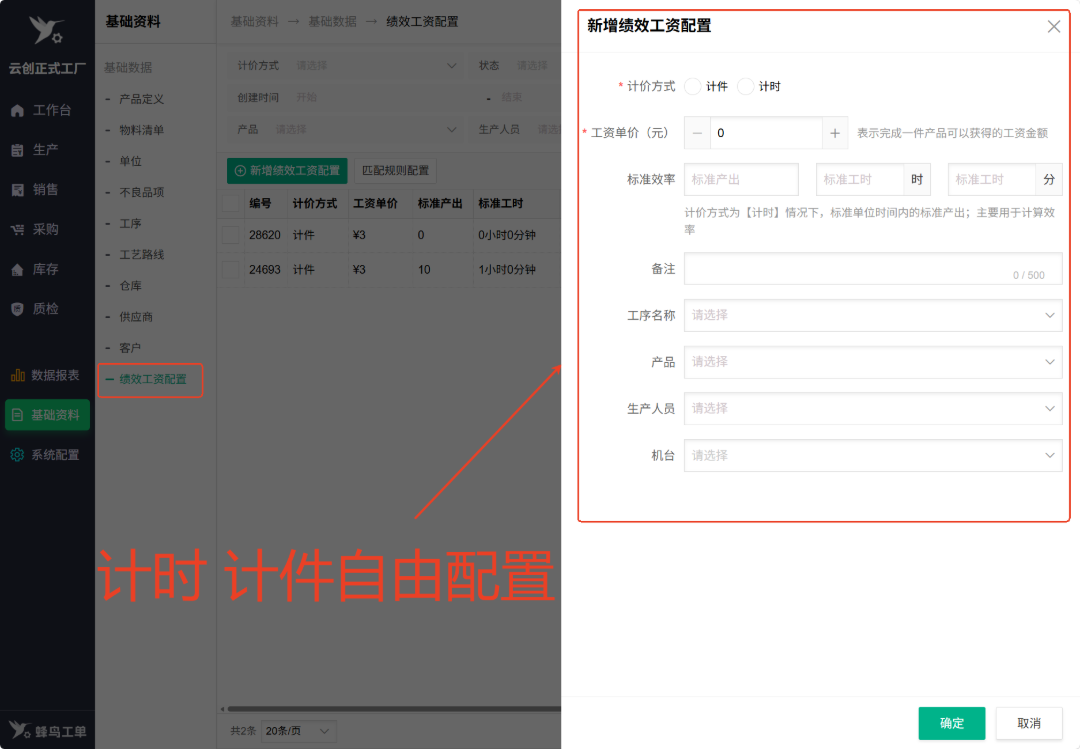Tick the checkbox for row 24693
The width and height of the screenshot is (1080, 749).
point(231,269)
